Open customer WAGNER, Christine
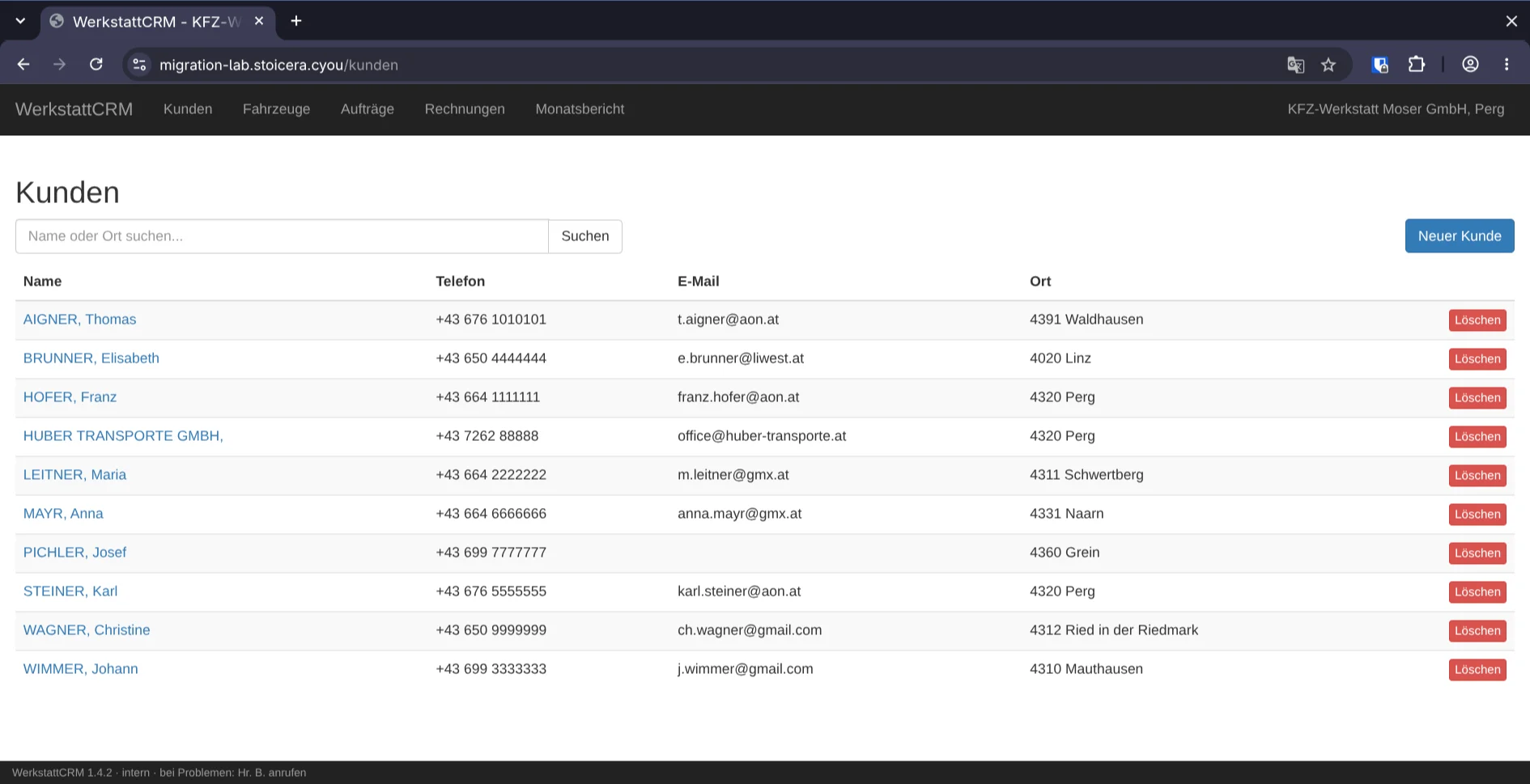 (87, 630)
